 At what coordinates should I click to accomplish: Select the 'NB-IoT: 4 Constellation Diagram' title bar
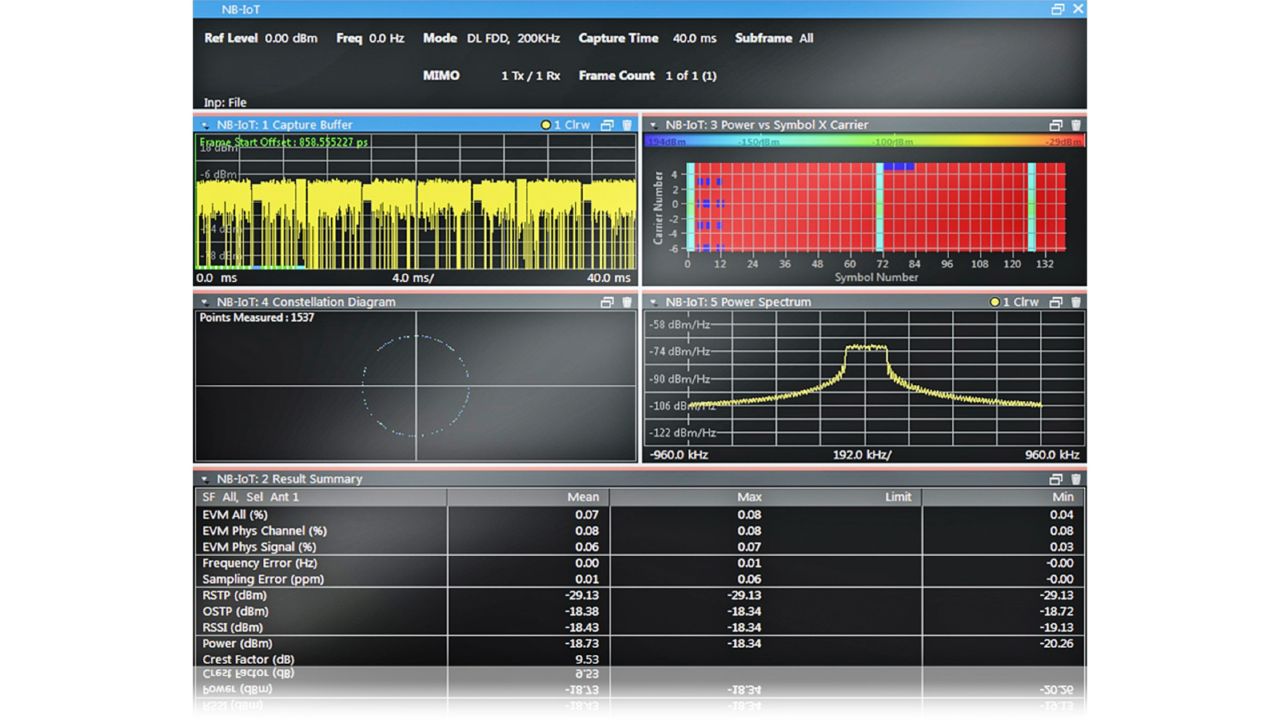[306, 302]
